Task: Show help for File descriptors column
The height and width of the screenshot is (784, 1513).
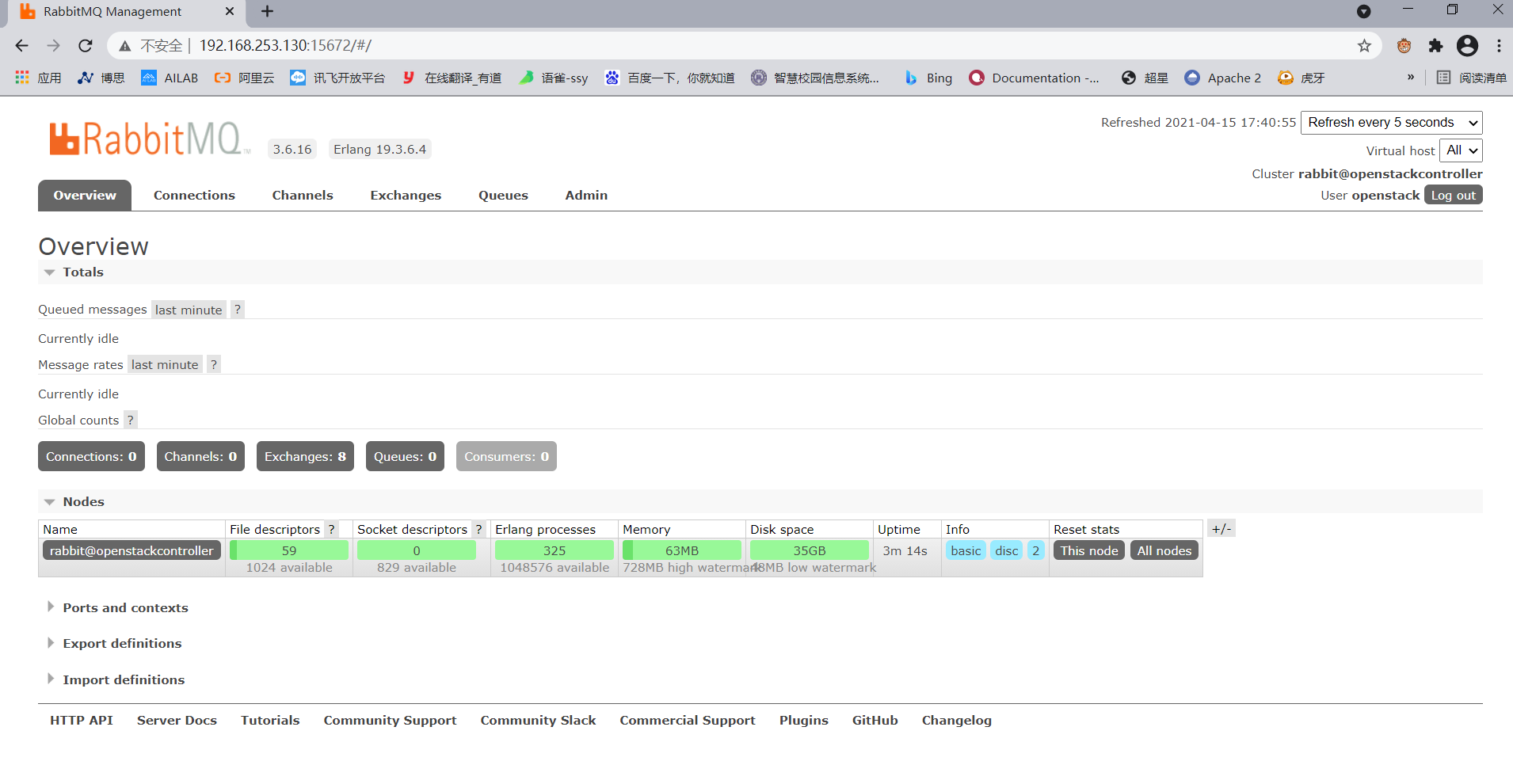Action: point(332,529)
